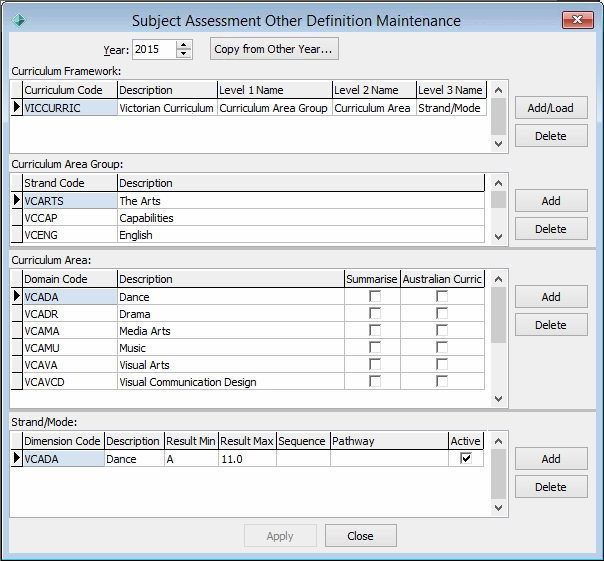Toggle Australian Curric checkbox for Media Arts
Image resolution: width=604 pixels, height=561 pixels.
(x=442, y=330)
